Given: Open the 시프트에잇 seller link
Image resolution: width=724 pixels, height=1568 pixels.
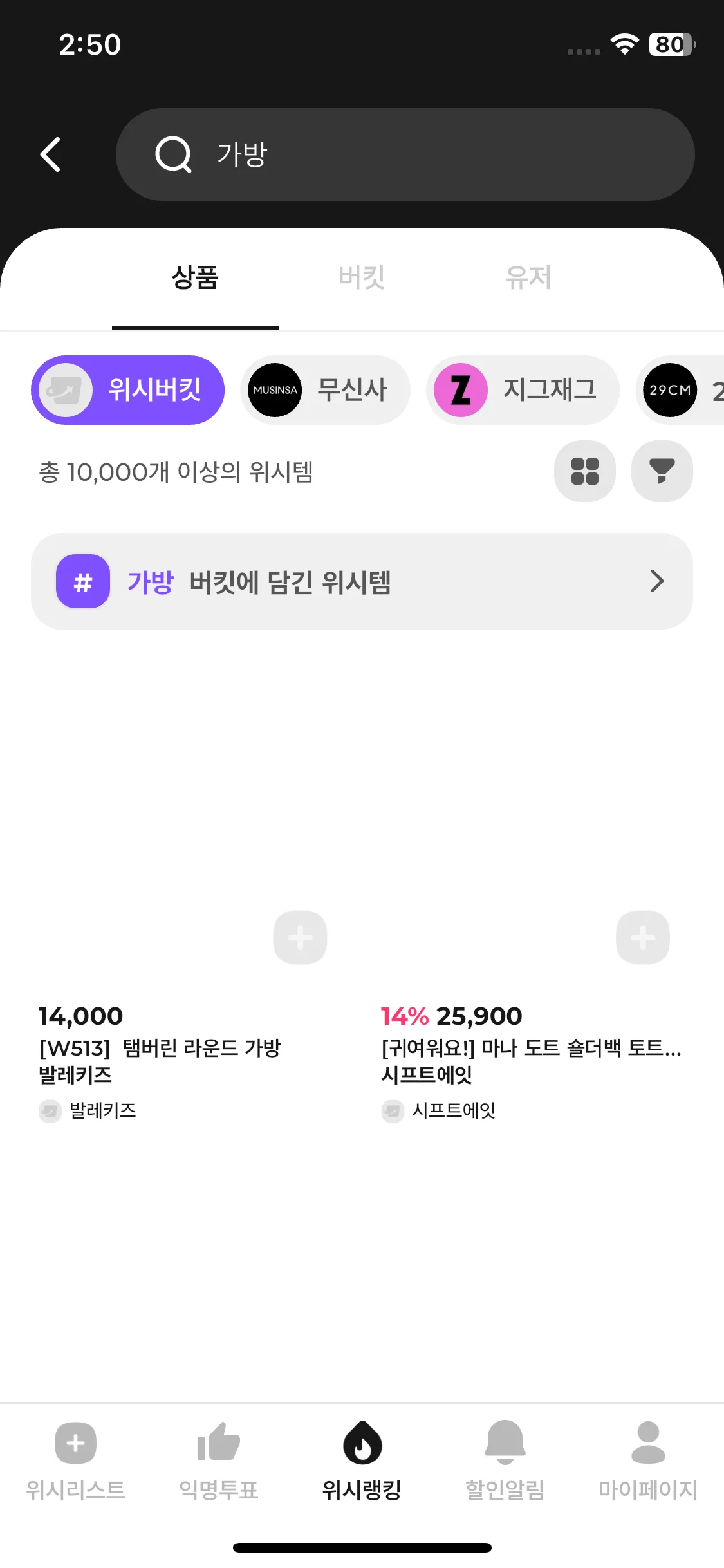Looking at the screenshot, I should pyautogui.click(x=453, y=1110).
